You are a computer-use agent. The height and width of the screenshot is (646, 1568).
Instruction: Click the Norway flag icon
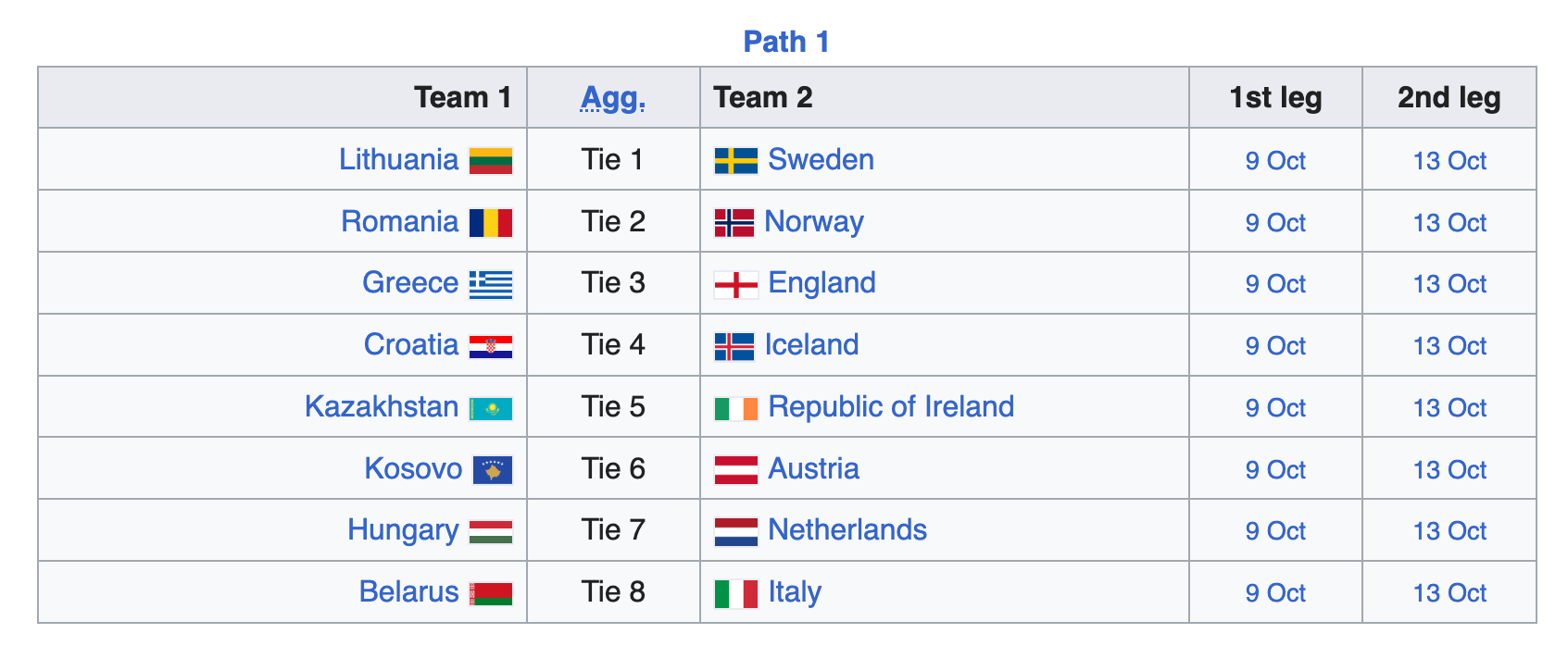click(x=734, y=223)
